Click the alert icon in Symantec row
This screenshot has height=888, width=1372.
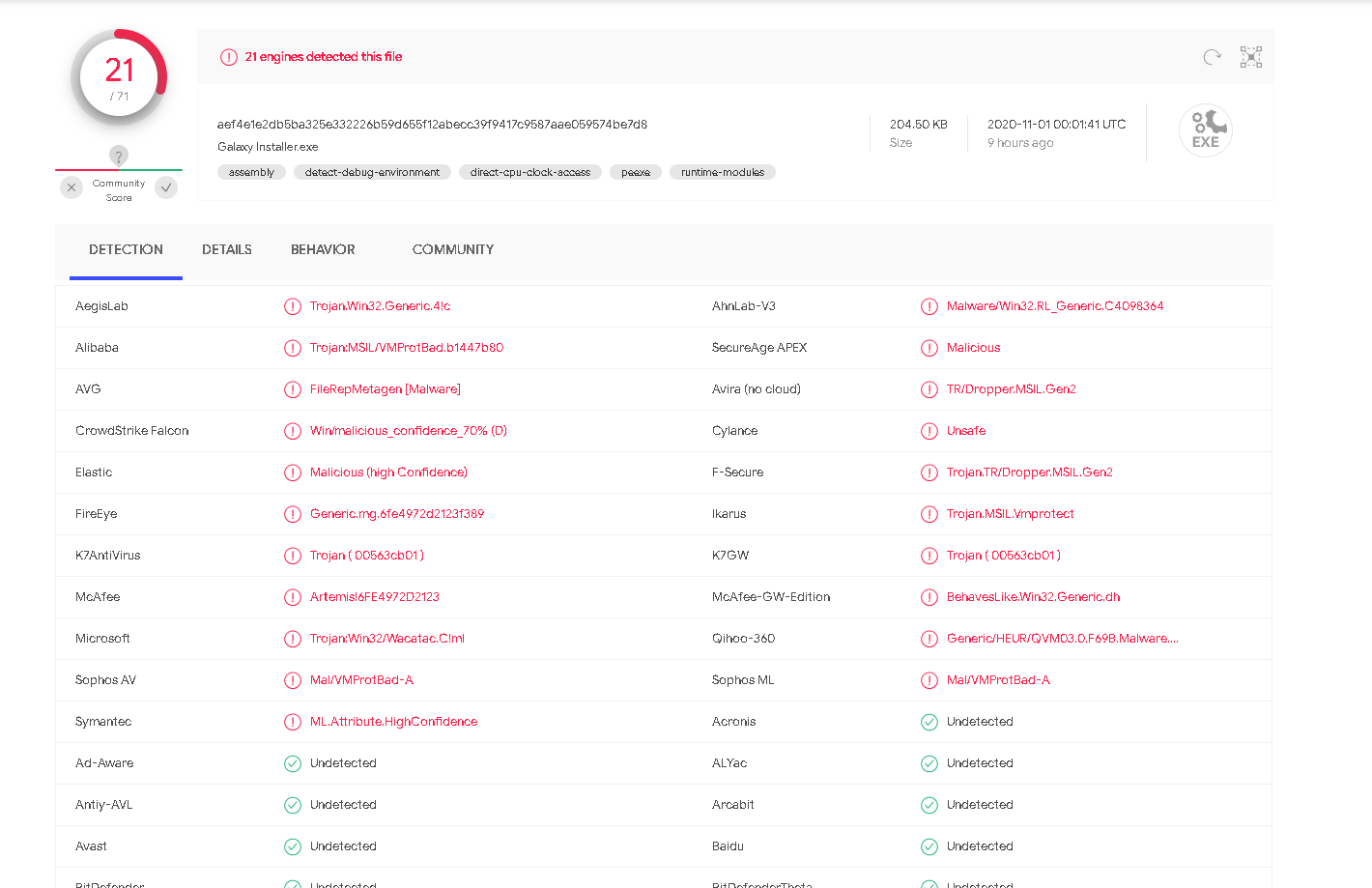coord(293,722)
